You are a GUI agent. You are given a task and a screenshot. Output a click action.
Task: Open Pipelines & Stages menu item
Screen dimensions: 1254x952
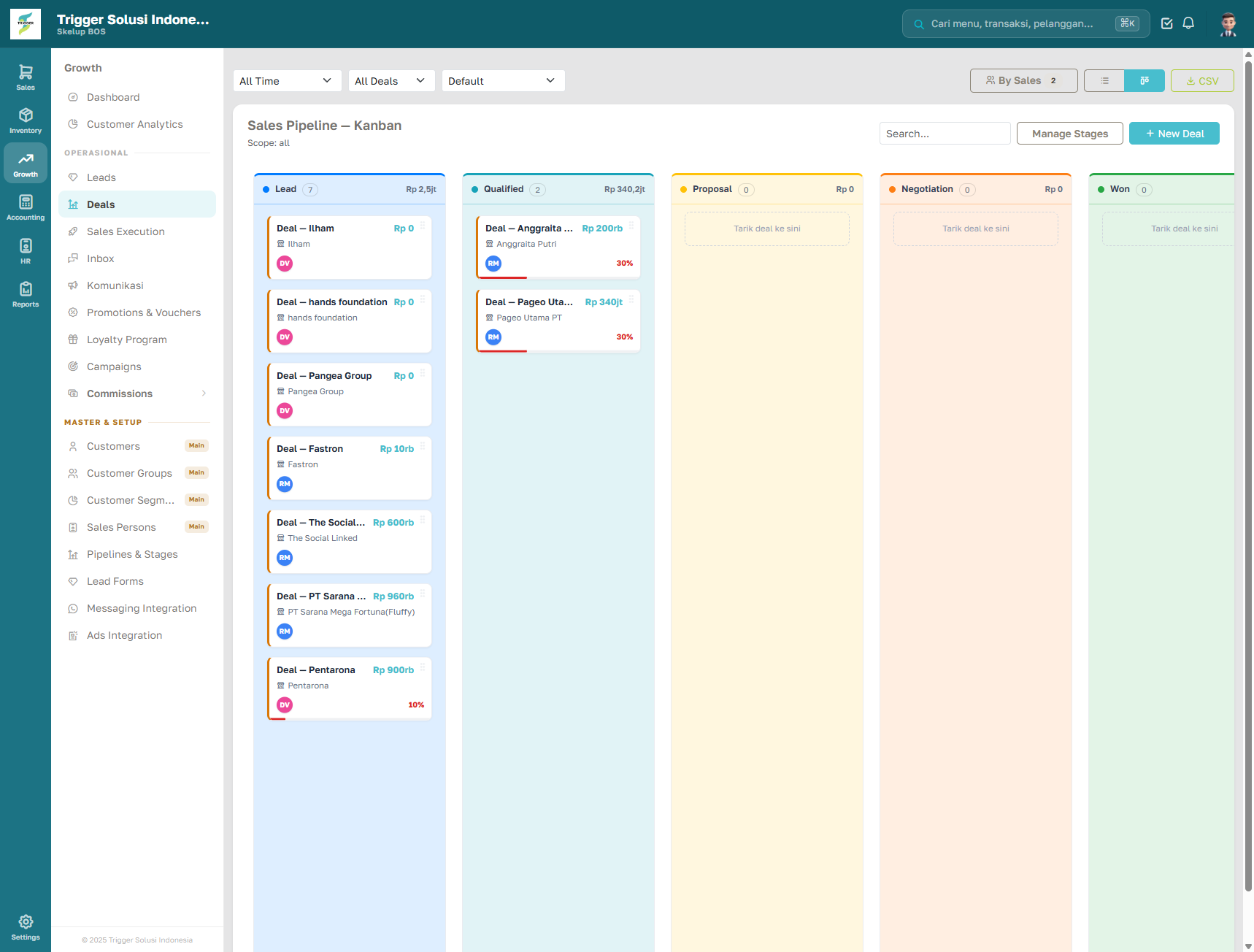(x=137, y=554)
